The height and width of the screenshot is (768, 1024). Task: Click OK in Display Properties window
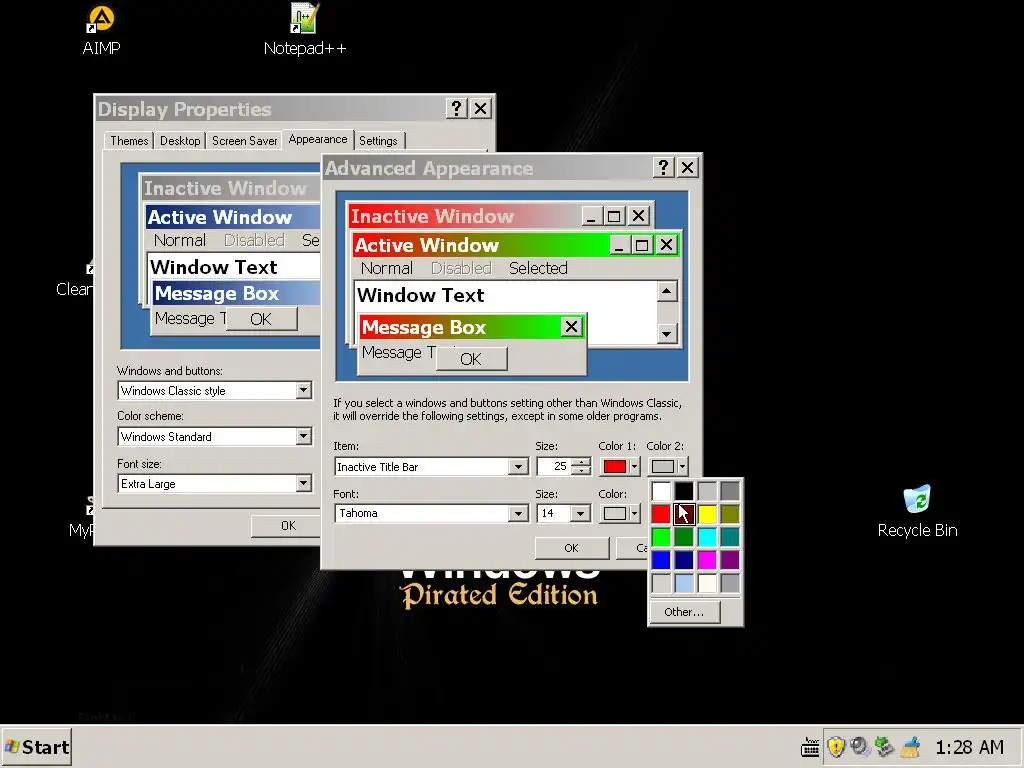pyautogui.click(x=288, y=526)
